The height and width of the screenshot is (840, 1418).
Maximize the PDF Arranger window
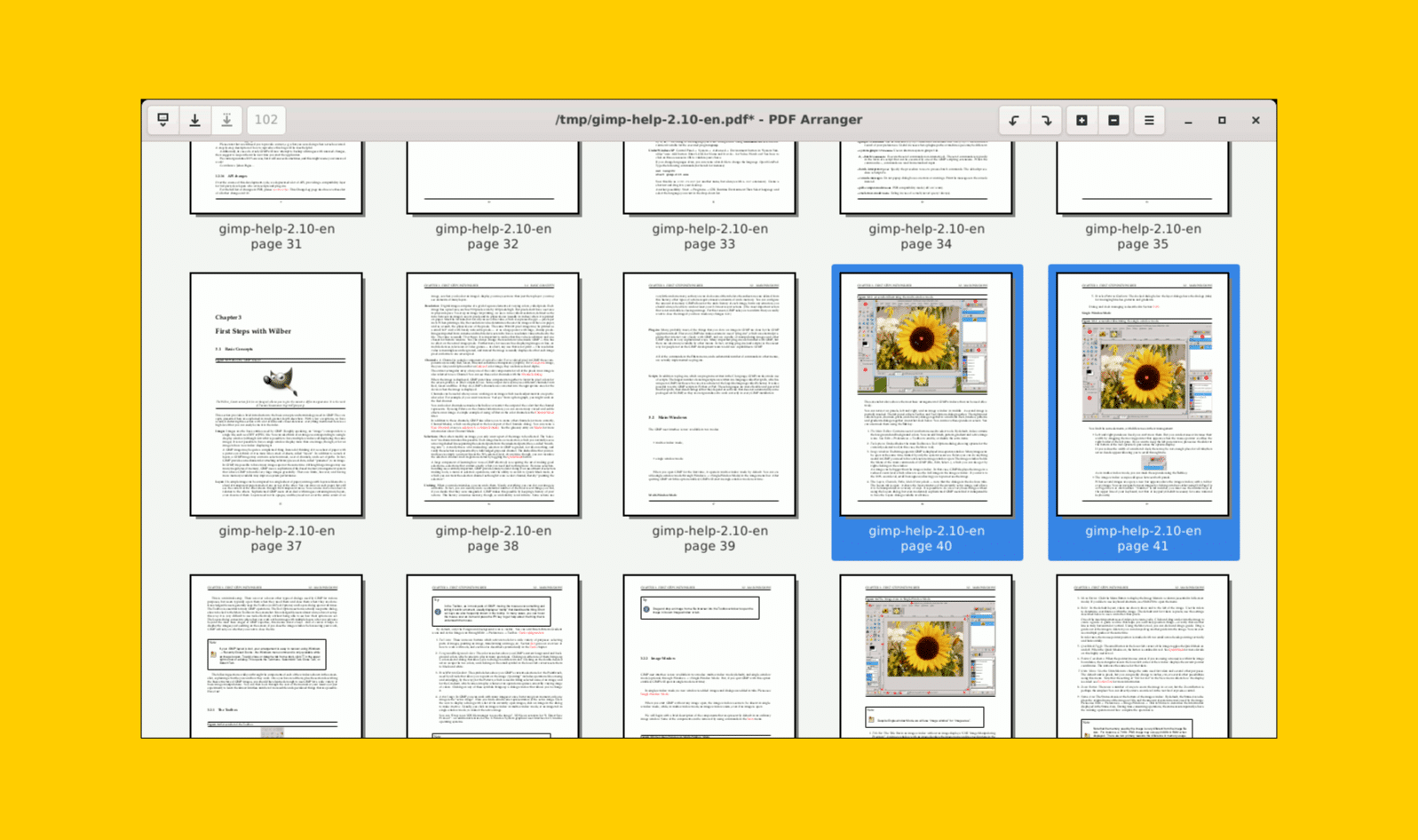pos(1222,120)
